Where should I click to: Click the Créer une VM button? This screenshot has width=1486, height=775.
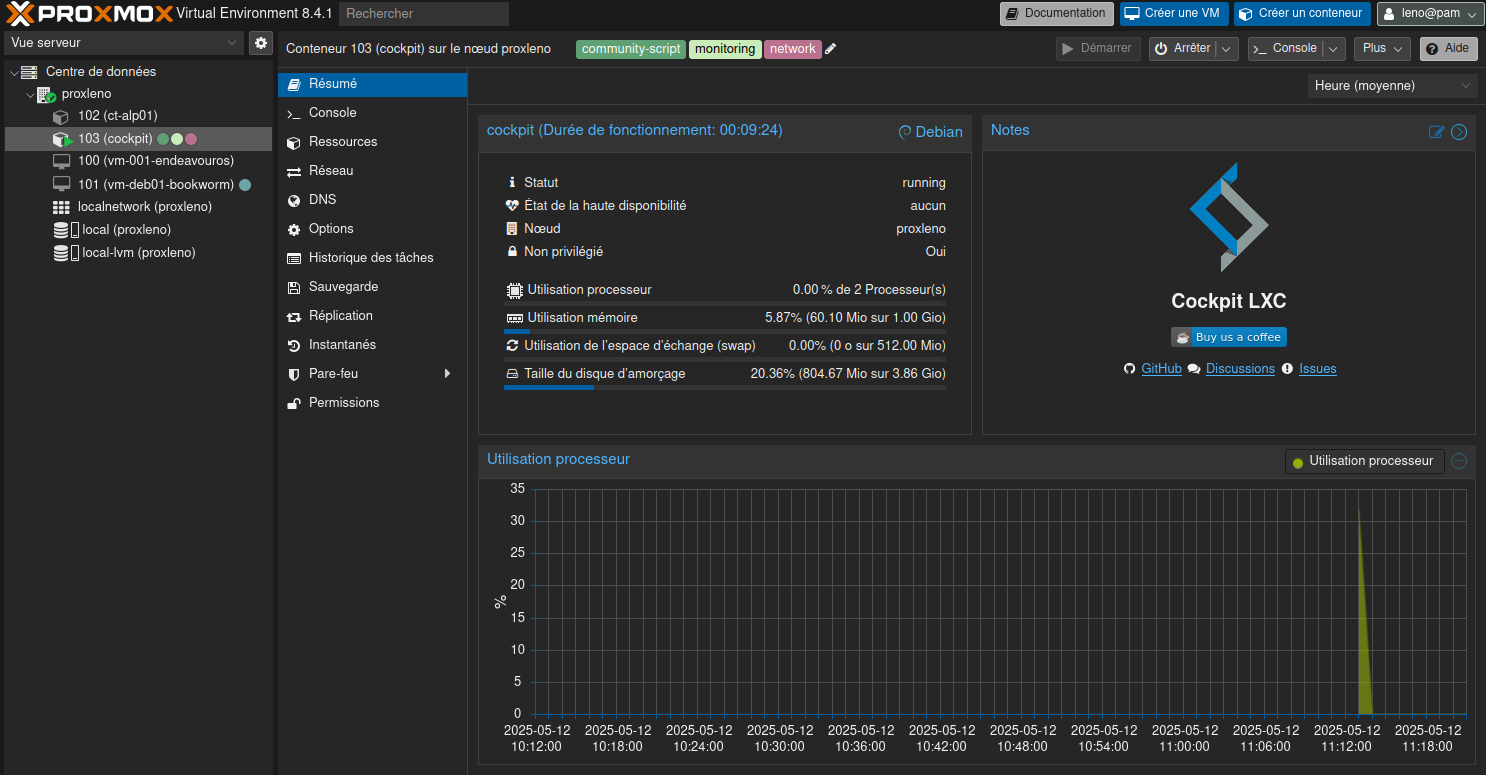1172,14
